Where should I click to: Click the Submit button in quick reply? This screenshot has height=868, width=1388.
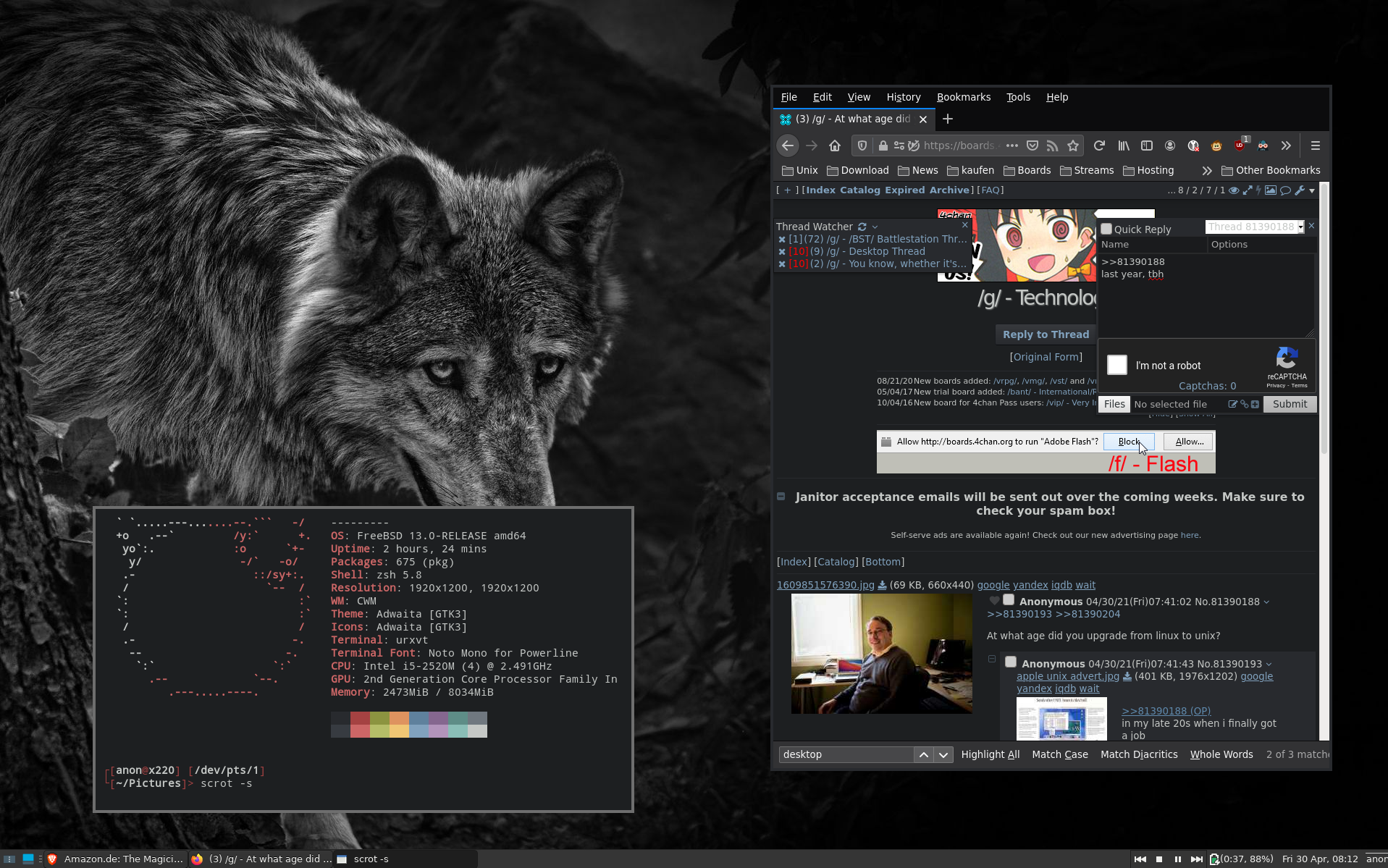pos(1290,404)
